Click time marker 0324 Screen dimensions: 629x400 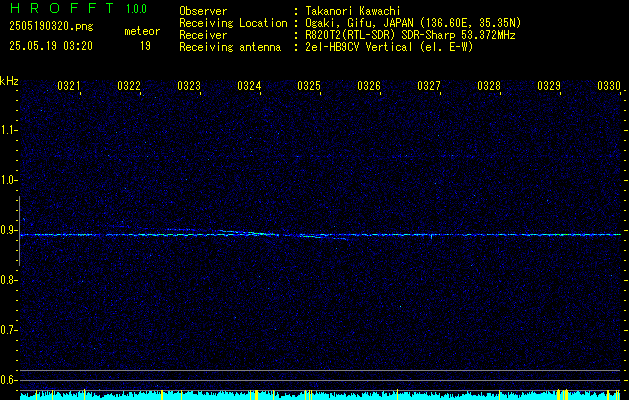(x=249, y=86)
